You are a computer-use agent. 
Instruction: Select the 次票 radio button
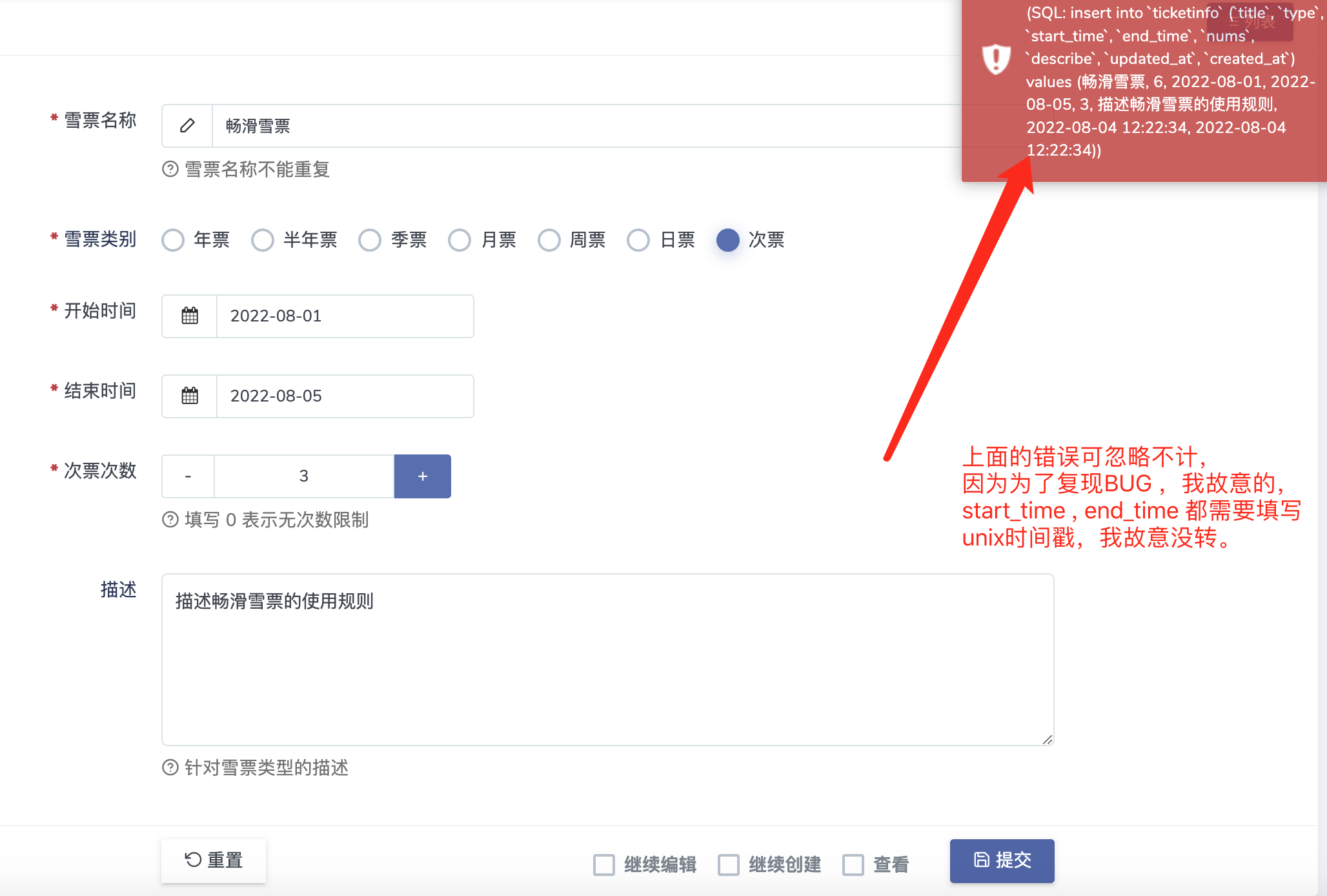728,240
